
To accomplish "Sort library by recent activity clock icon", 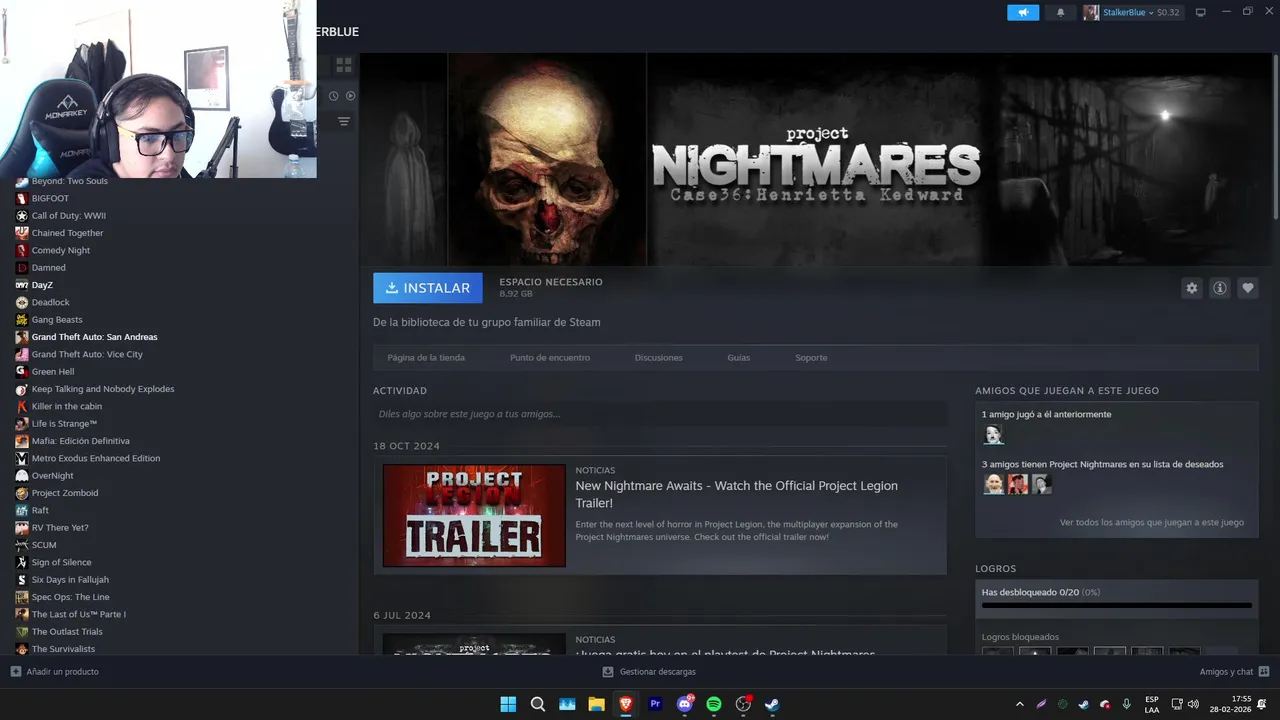I will [x=334, y=96].
